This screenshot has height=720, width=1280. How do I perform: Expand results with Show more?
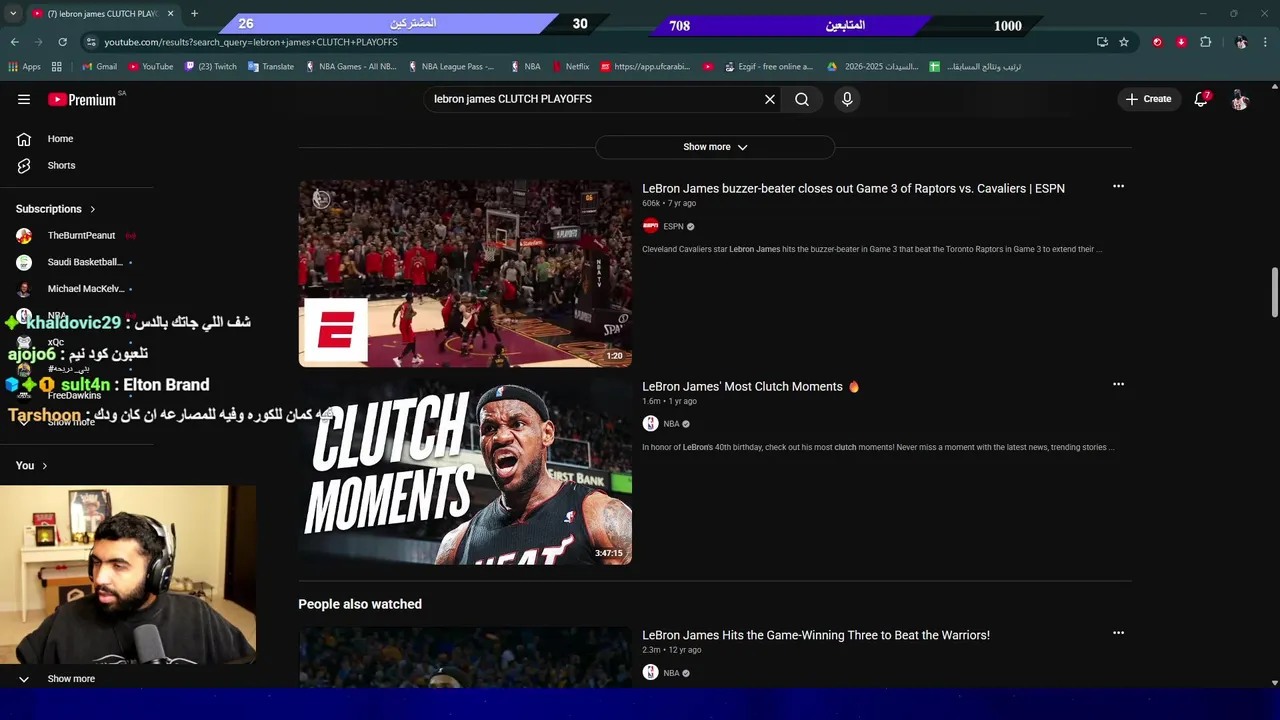pyautogui.click(x=715, y=147)
